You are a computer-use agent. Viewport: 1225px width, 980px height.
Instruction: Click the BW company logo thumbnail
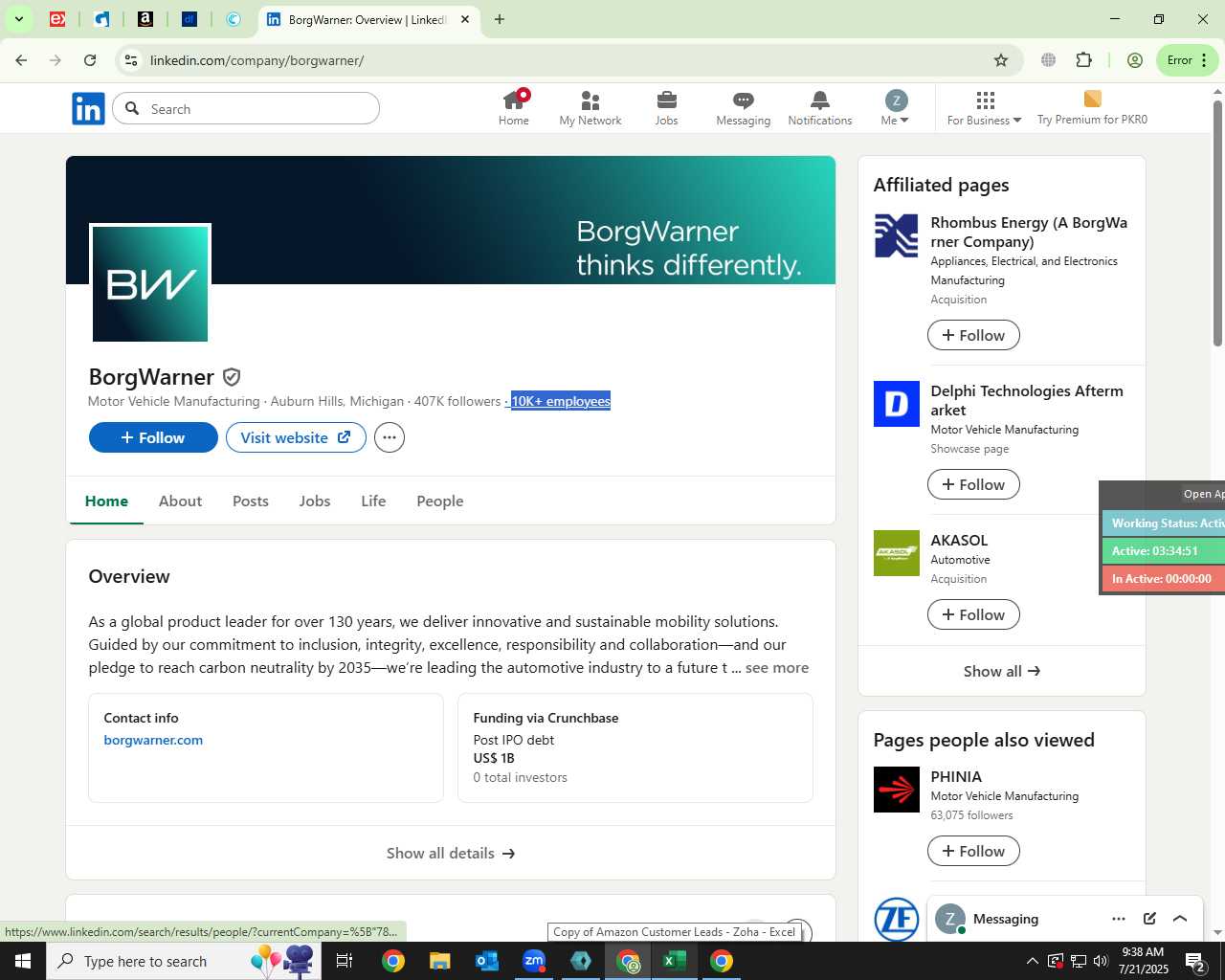pyautogui.click(x=150, y=283)
